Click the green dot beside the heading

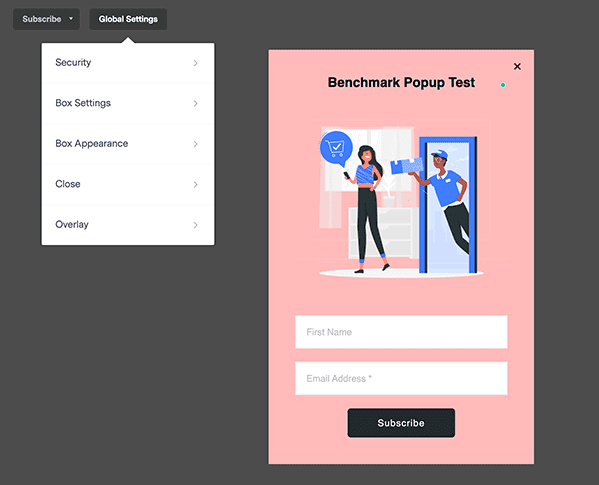(503, 85)
